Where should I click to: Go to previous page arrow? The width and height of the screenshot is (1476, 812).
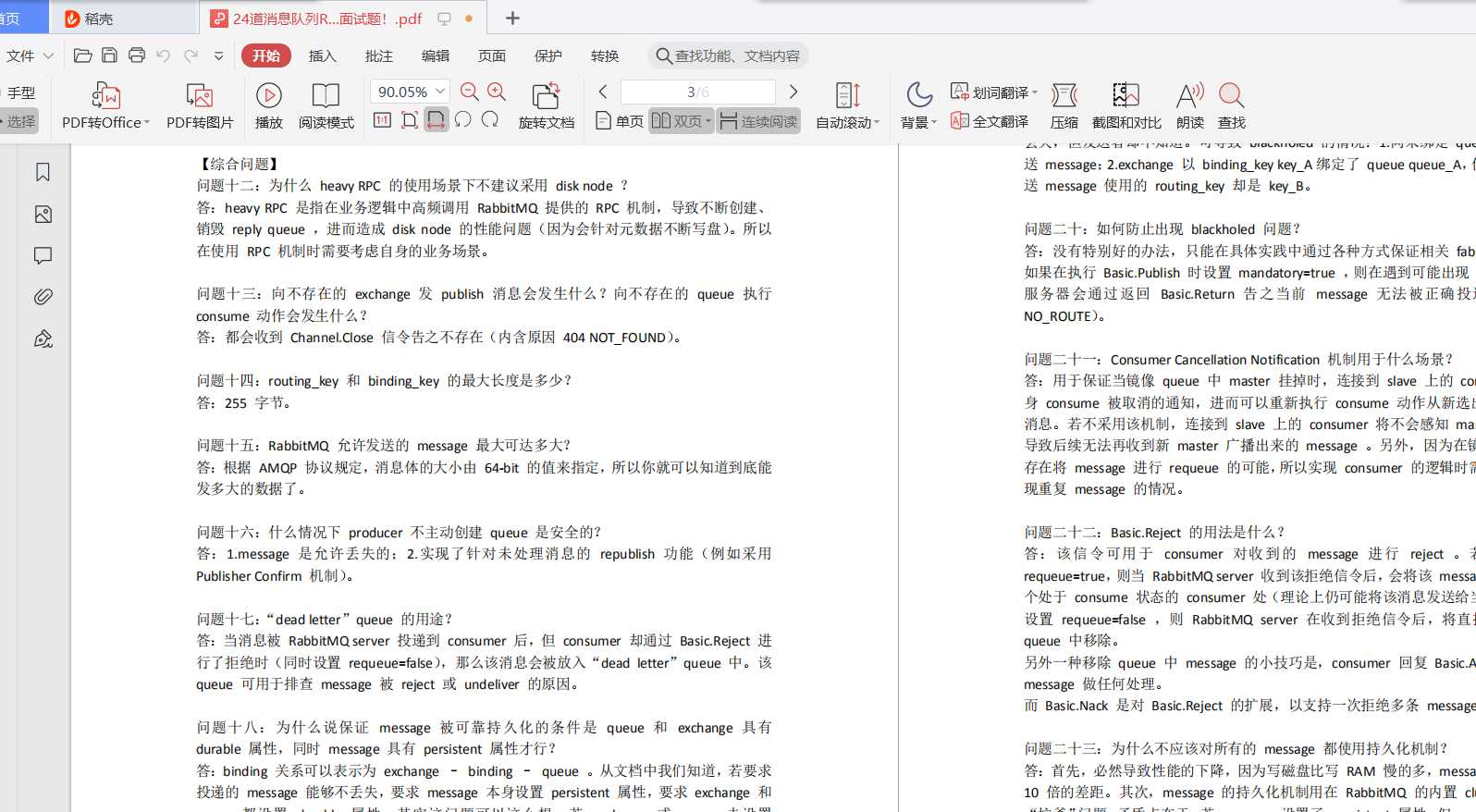(603, 92)
